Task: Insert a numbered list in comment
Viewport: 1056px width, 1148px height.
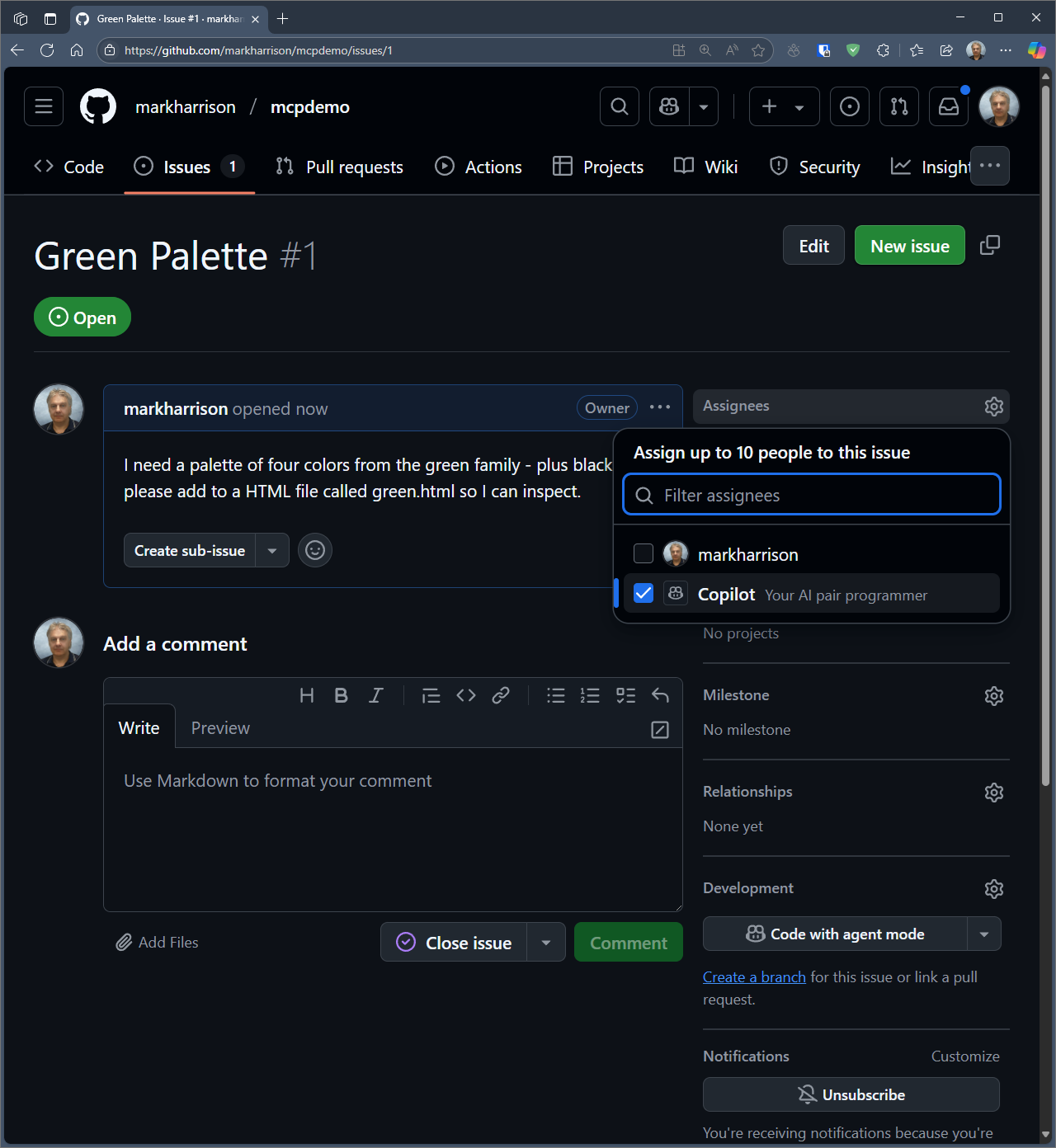Action: pos(590,695)
